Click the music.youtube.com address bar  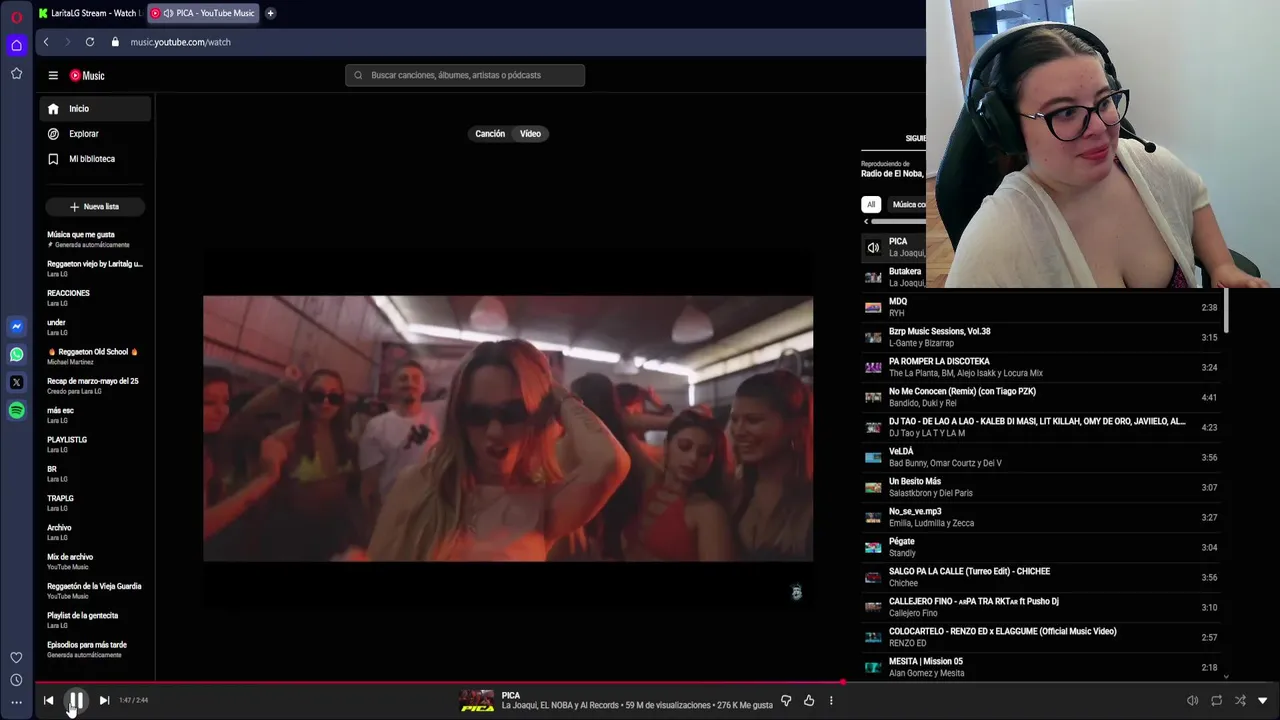coord(180,42)
